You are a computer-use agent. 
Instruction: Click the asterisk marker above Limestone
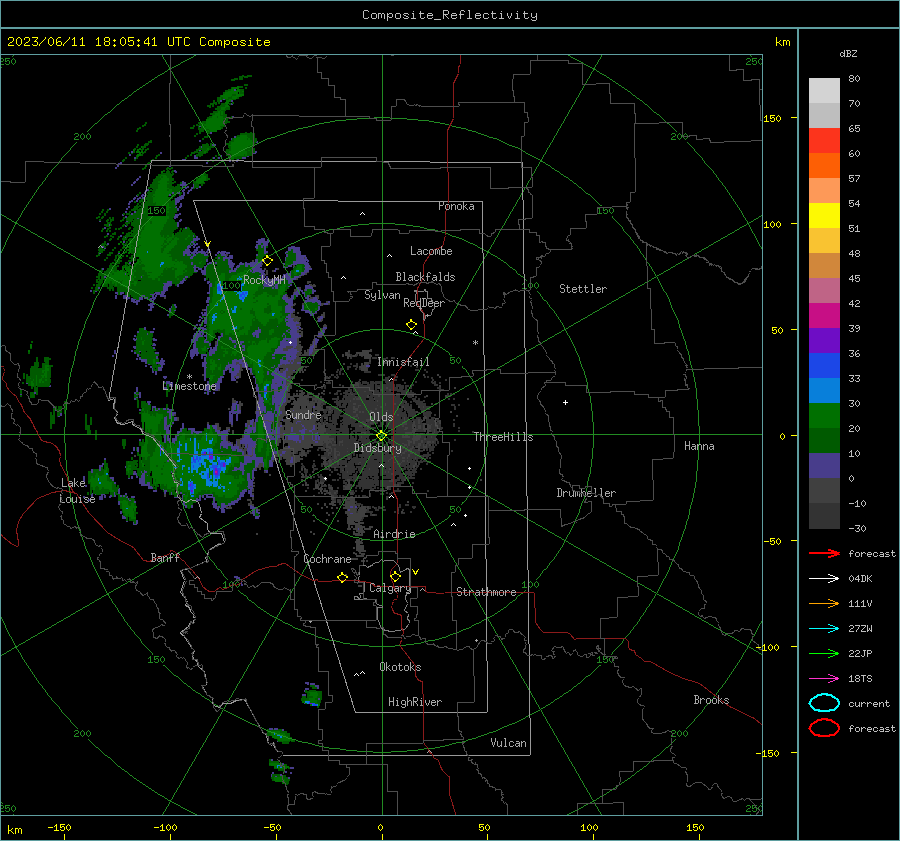[x=189, y=377]
